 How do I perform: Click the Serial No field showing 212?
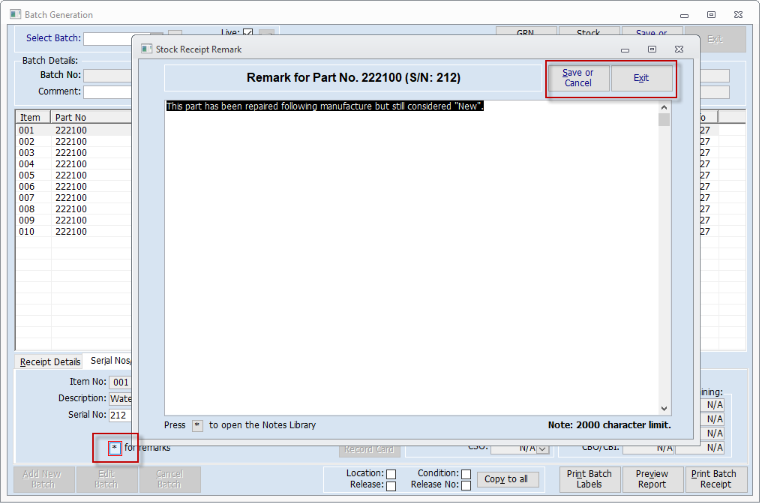pyautogui.click(x=121, y=415)
